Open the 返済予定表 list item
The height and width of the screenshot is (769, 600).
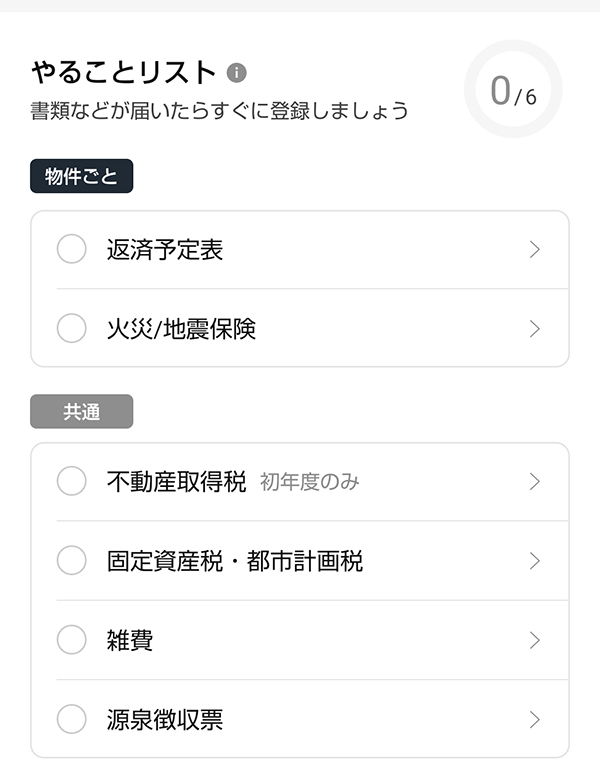coord(165,250)
